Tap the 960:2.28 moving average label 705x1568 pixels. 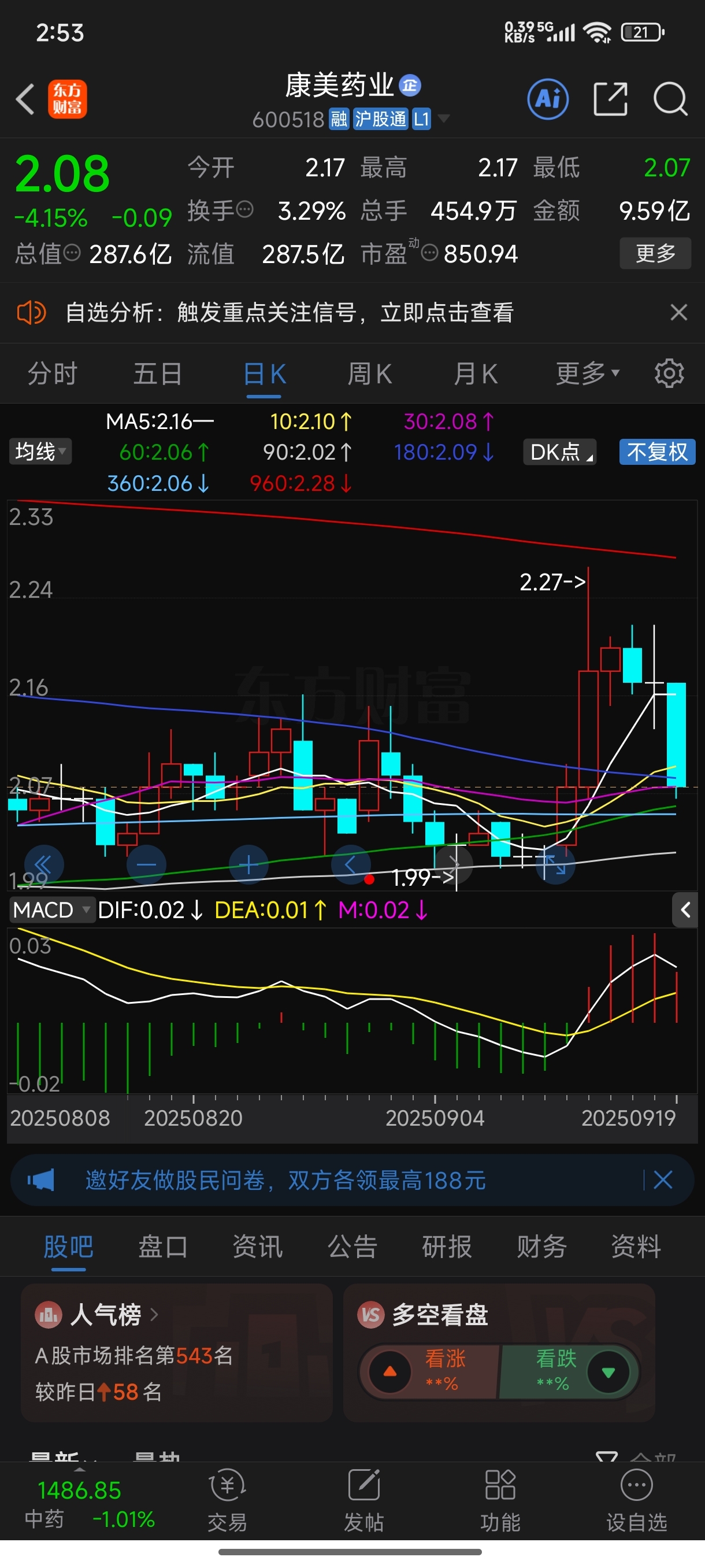point(301,483)
